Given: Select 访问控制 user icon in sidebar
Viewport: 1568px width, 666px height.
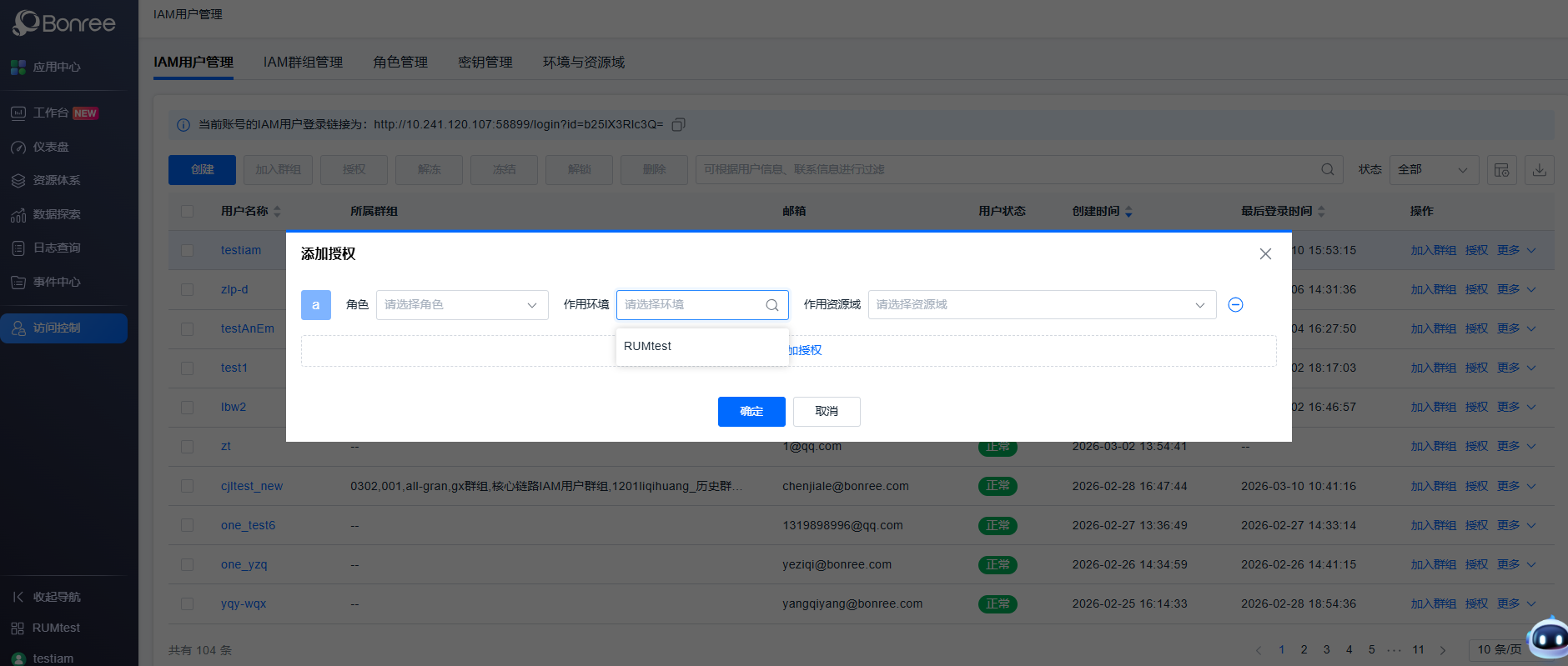Looking at the screenshot, I should pyautogui.click(x=18, y=328).
